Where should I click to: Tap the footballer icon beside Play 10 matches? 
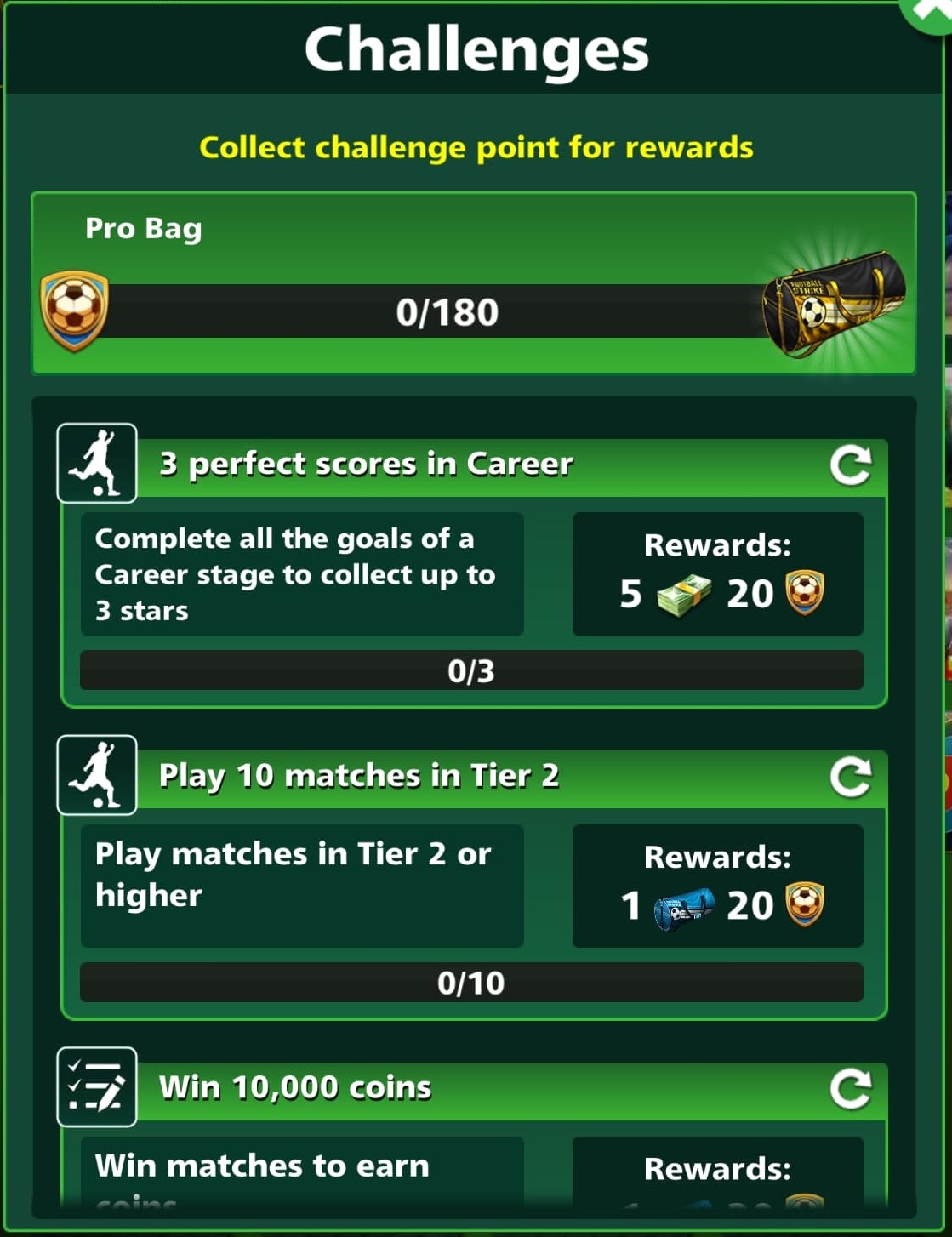pyautogui.click(x=97, y=775)
